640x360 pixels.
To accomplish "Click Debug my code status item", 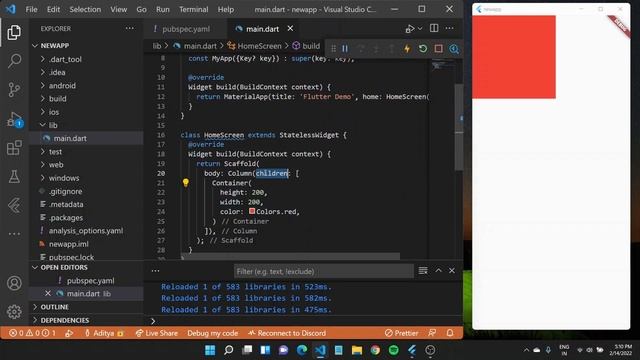I will pyautogui.click(x=213, y=333).
